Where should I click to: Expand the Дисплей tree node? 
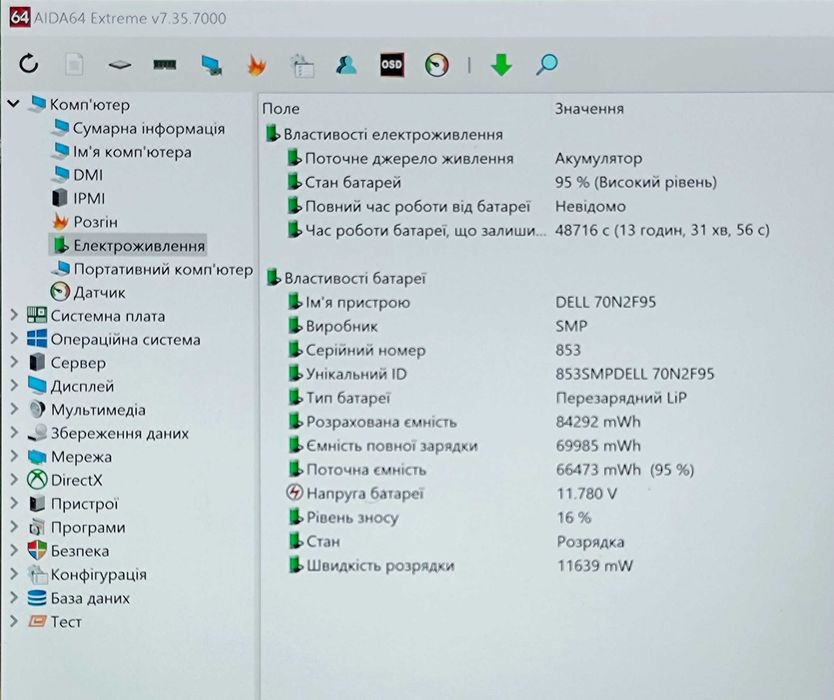click(14, 385)
